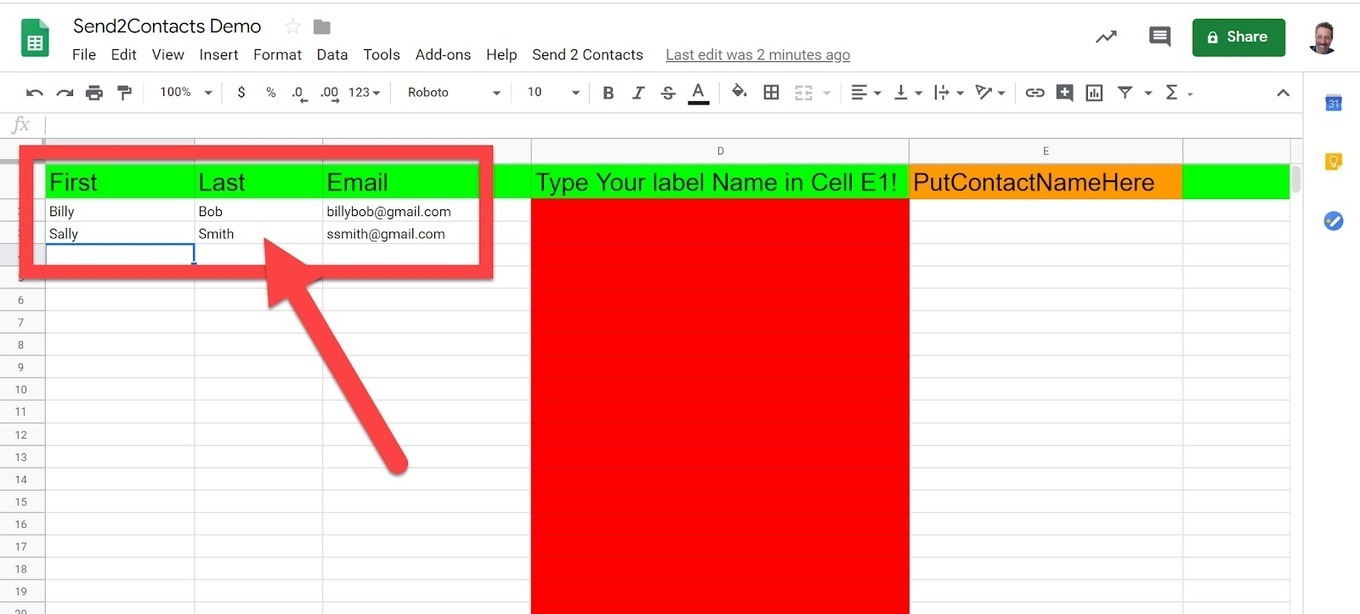Click the Undo icon
Screen dimensions: 1360x614
click(34, 93)
